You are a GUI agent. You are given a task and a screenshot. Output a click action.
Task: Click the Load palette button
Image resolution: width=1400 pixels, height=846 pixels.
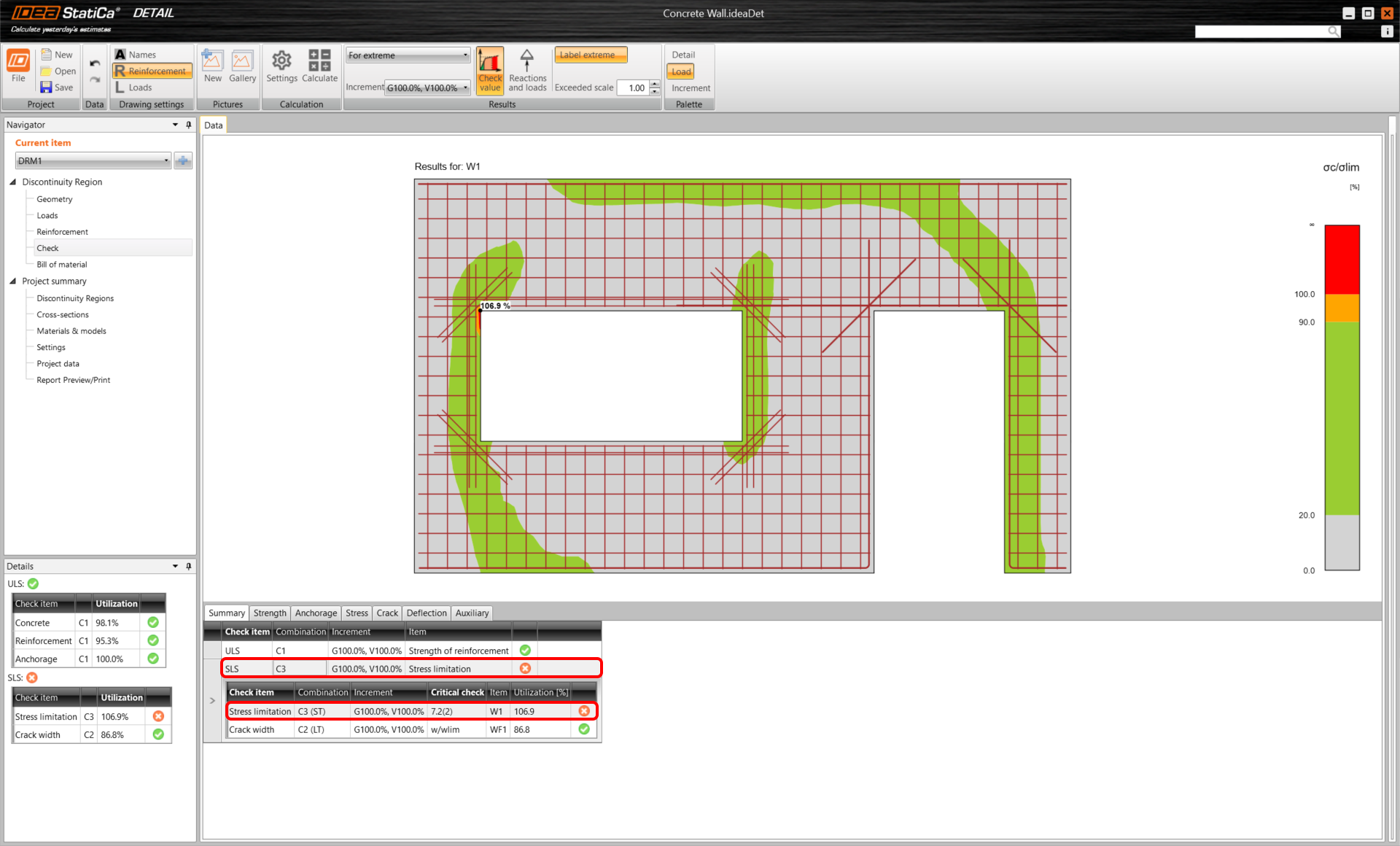tap(681, 71)
